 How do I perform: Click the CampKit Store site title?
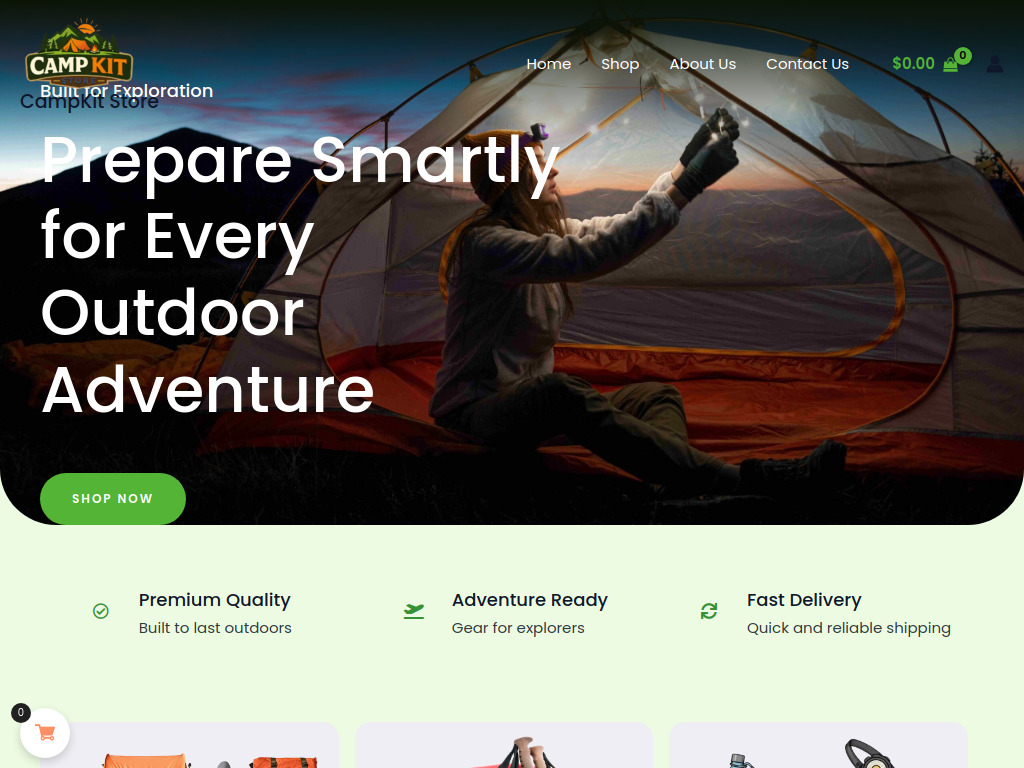coord(89,102)
